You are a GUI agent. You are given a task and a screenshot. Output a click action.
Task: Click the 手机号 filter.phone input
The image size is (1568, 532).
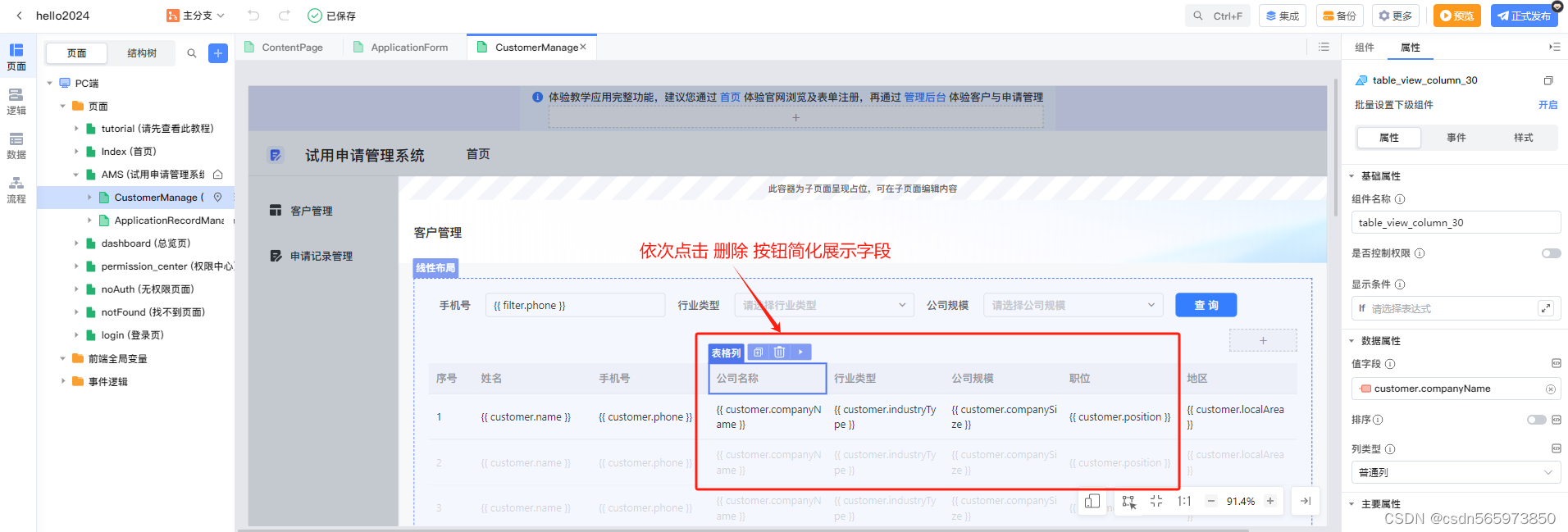point(575,305)
